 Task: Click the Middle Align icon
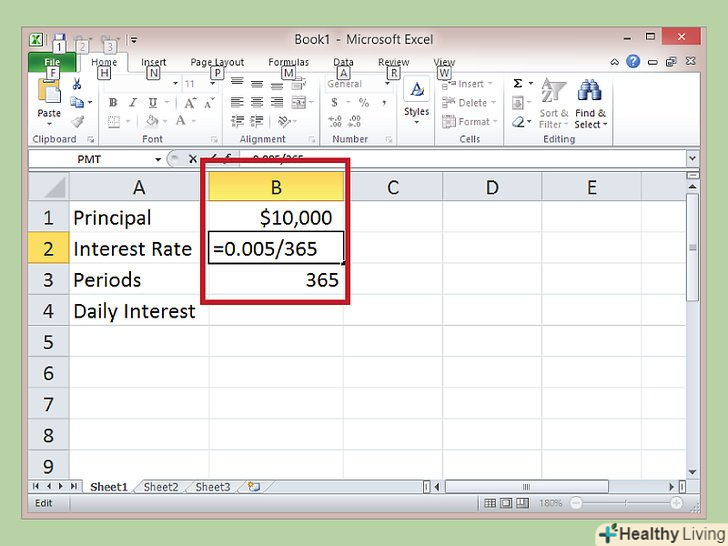257,84
